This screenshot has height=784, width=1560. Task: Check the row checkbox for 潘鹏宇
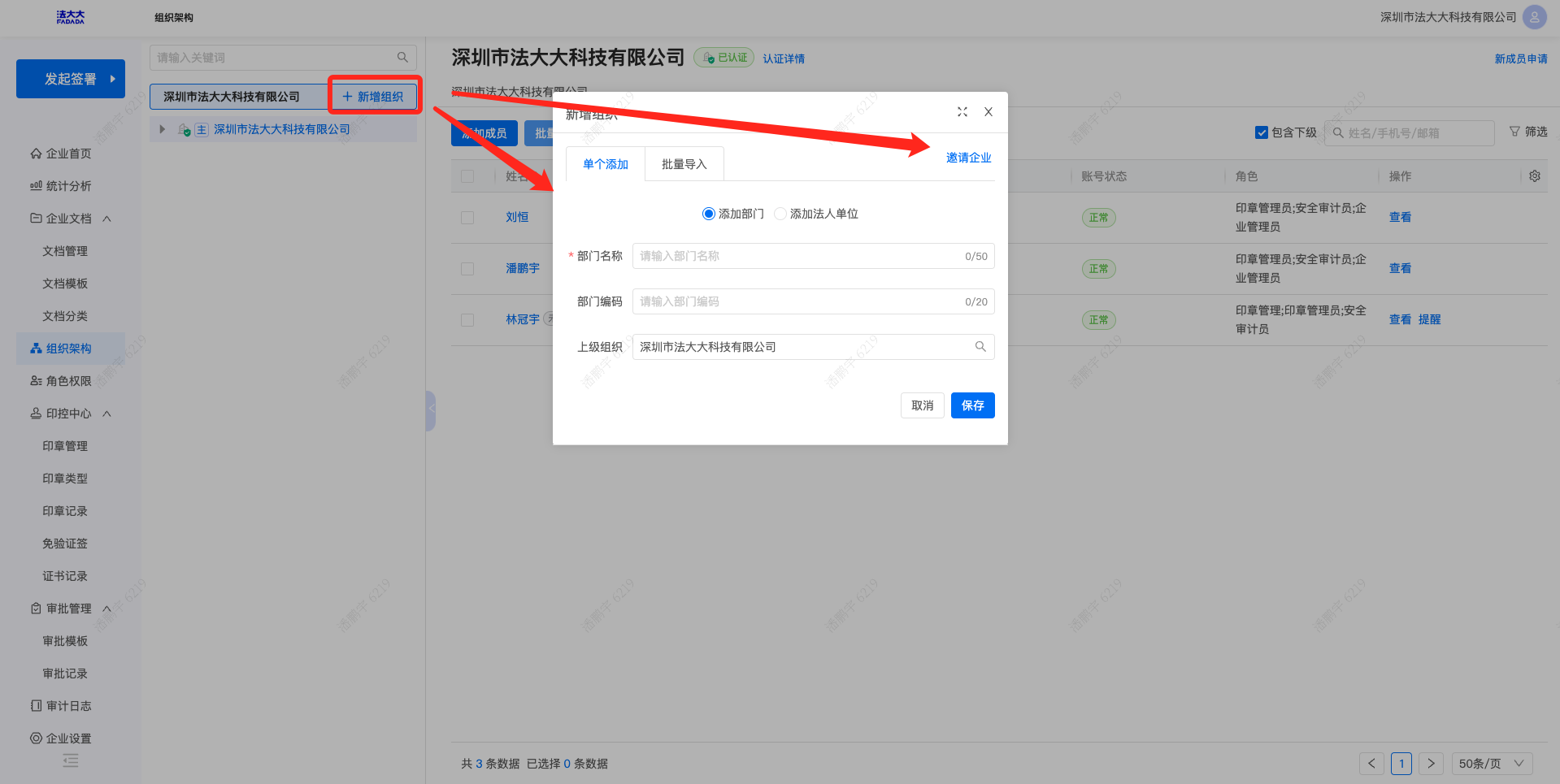pos(467,269)
